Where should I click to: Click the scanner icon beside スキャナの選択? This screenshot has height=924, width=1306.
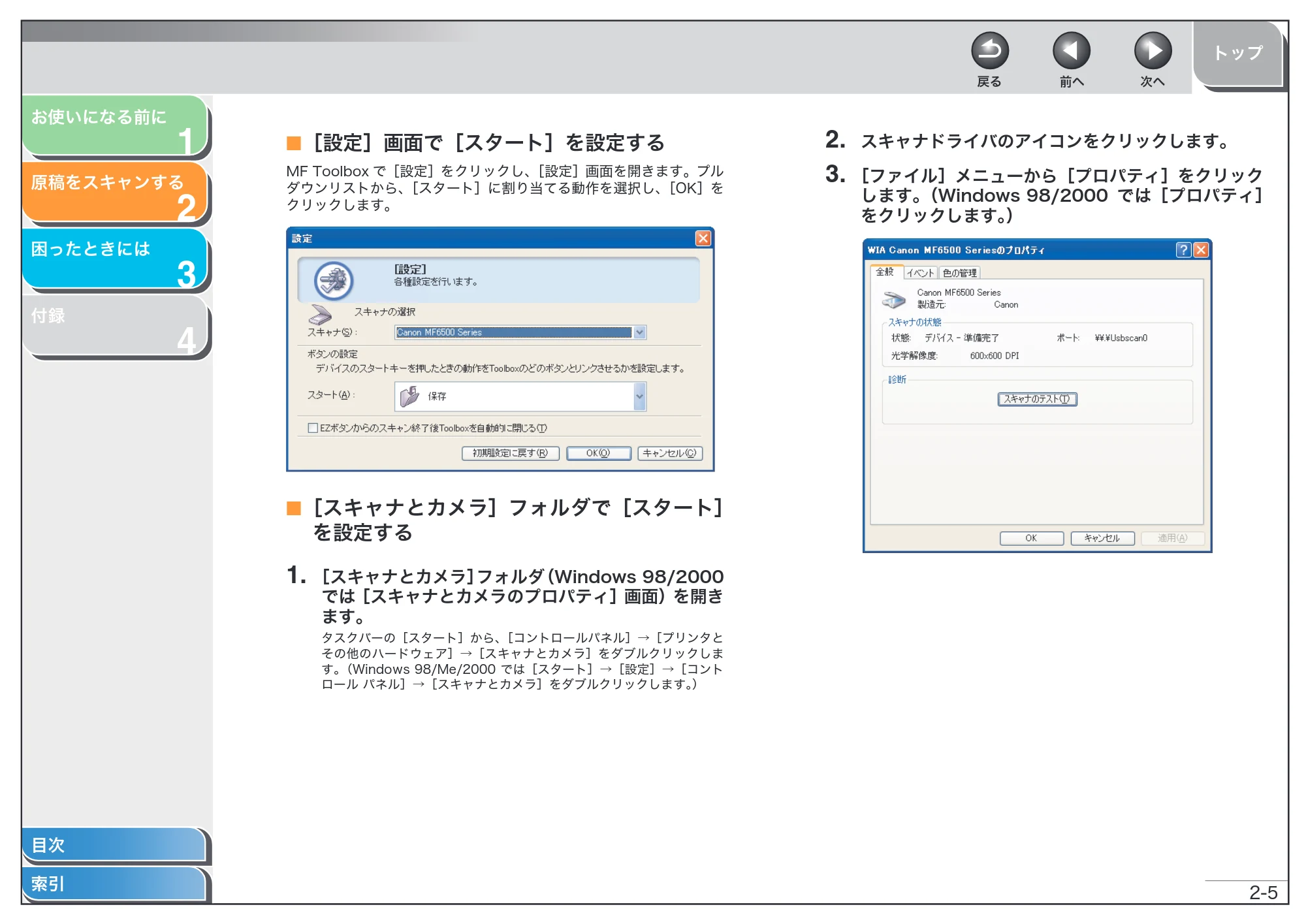pos(320,315)
